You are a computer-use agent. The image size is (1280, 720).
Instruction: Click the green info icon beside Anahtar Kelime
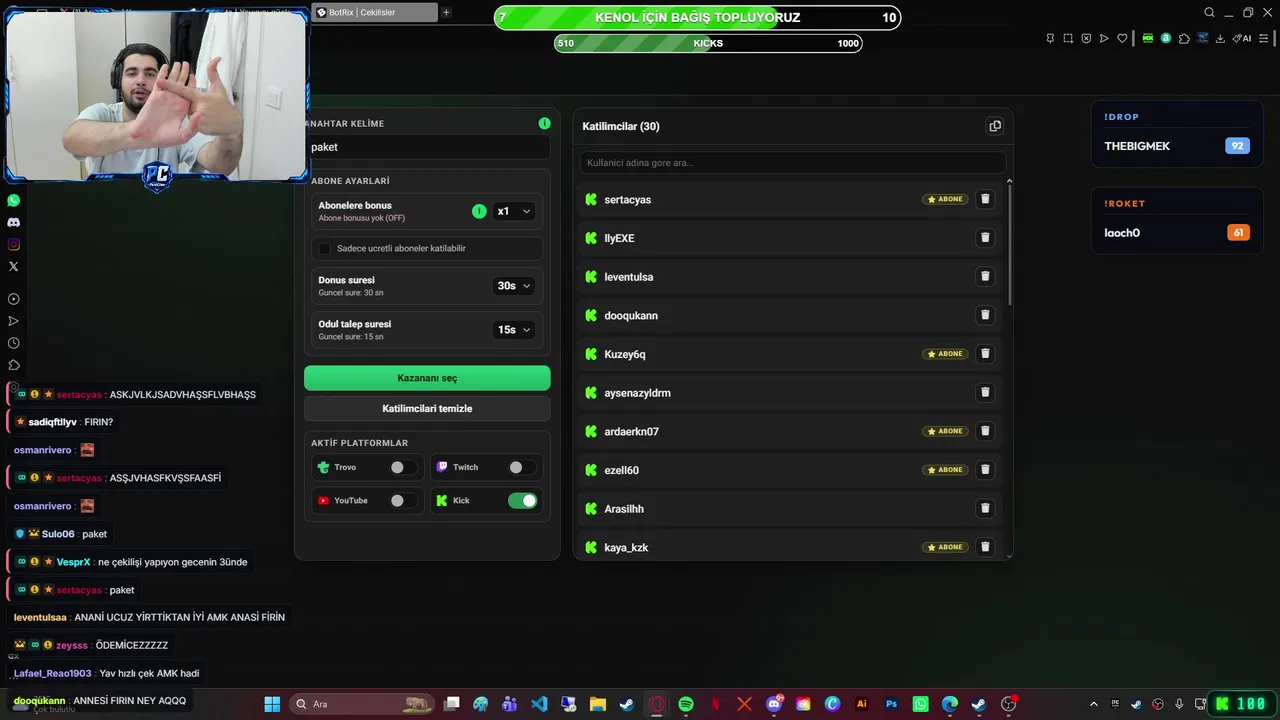544,124
